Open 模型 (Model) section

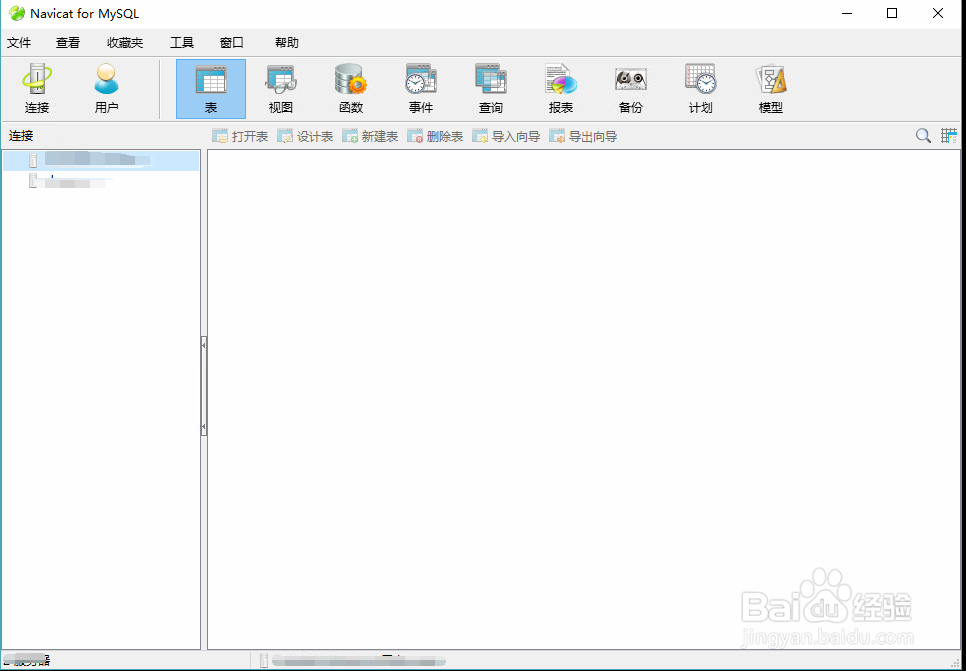(770, 89)
